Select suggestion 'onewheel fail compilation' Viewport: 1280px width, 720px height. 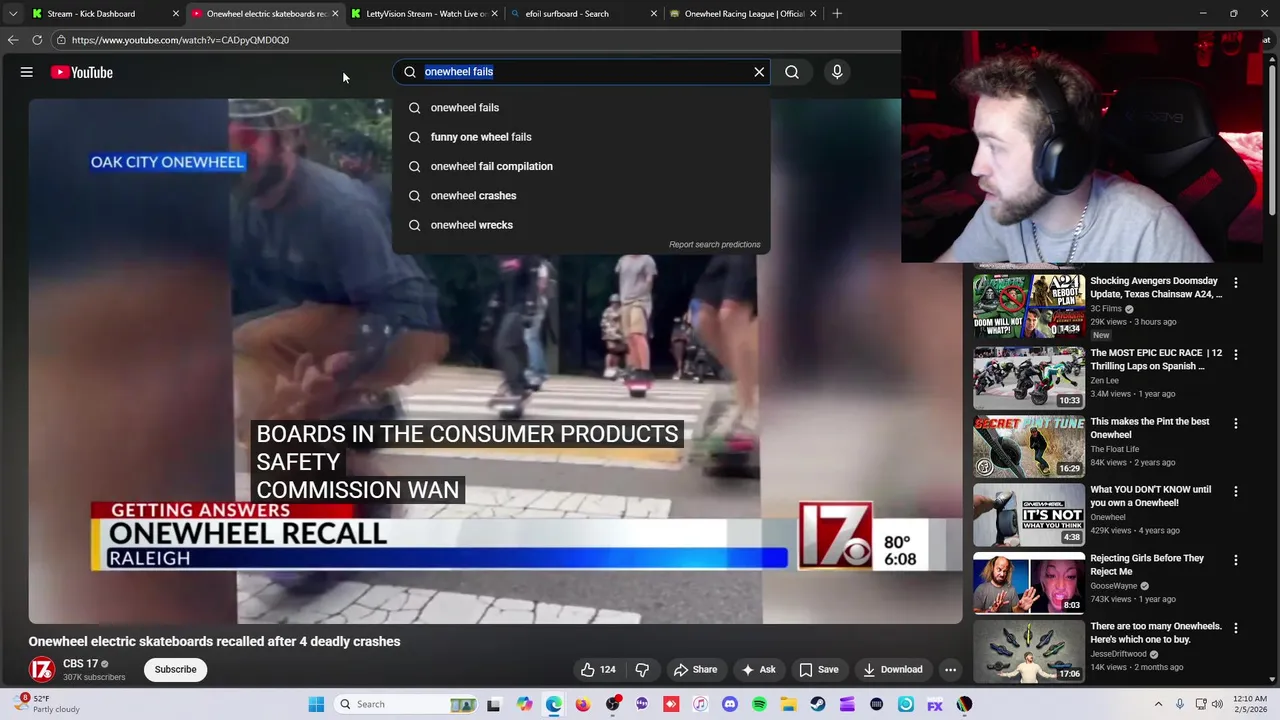pyautogui.click(x=581, y=166)
